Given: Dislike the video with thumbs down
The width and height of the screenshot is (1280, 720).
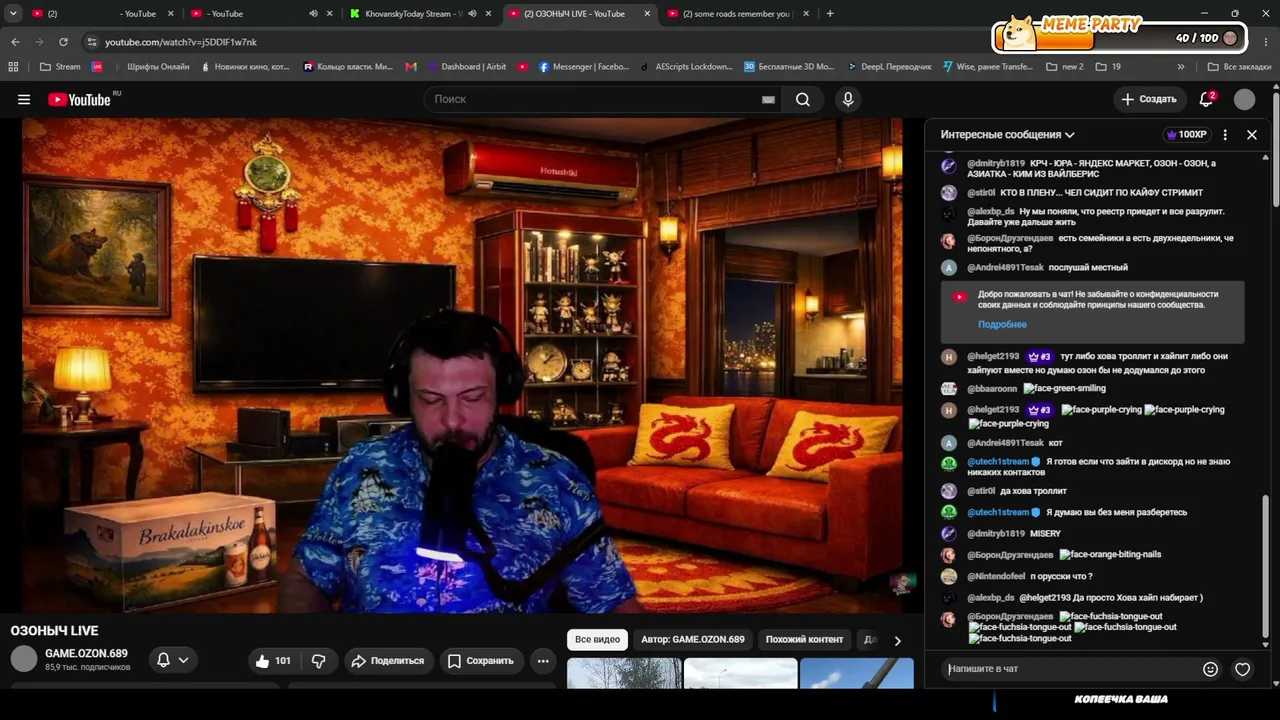Looking at the screenshot, I should tap(319, 661).
